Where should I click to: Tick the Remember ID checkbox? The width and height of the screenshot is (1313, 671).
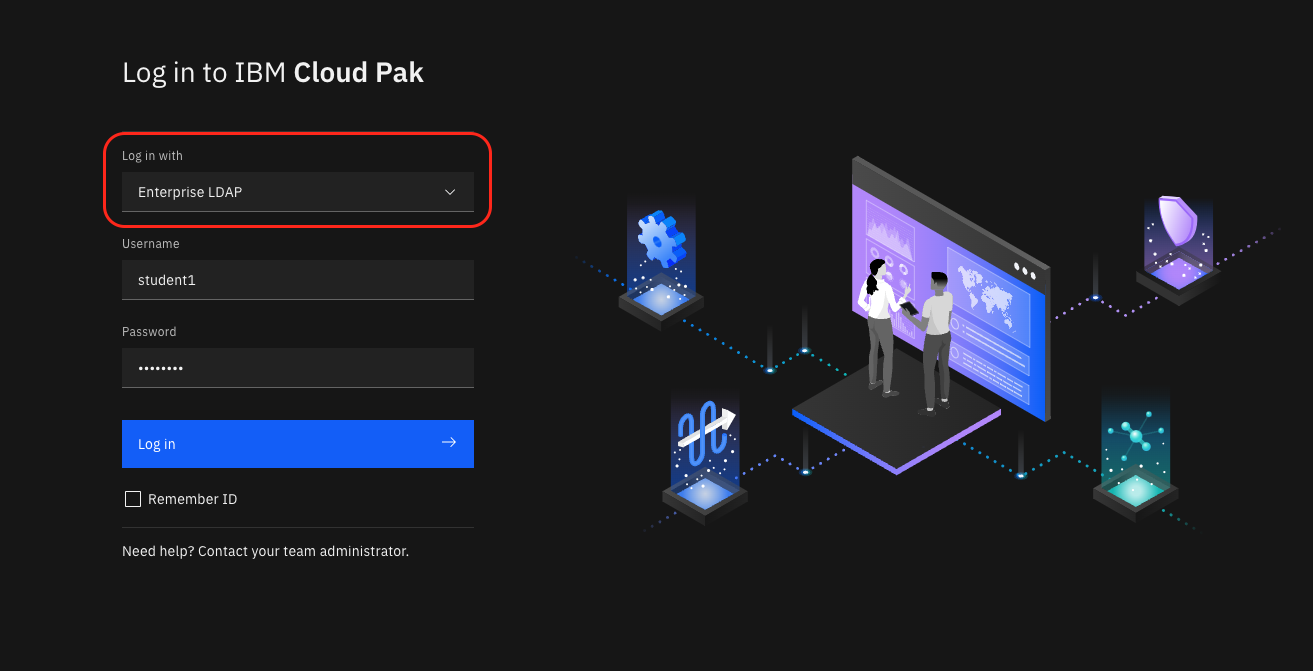[x=132, y=499]
